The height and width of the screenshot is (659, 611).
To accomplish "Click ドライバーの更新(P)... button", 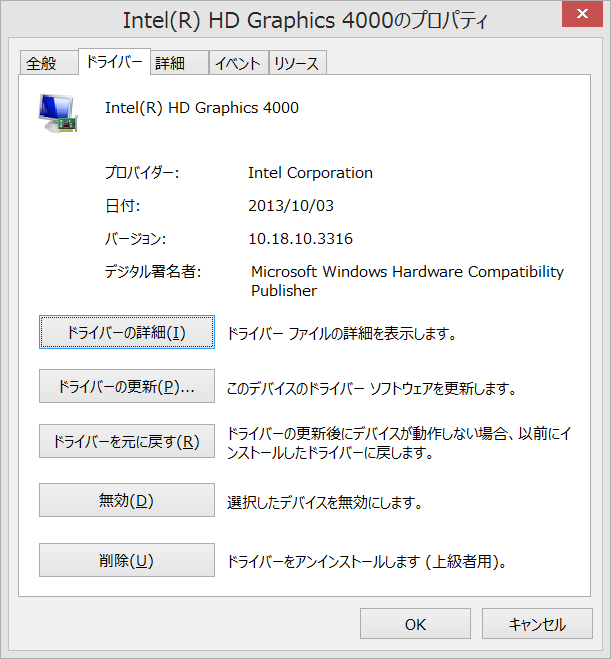I will click(127, 386).
